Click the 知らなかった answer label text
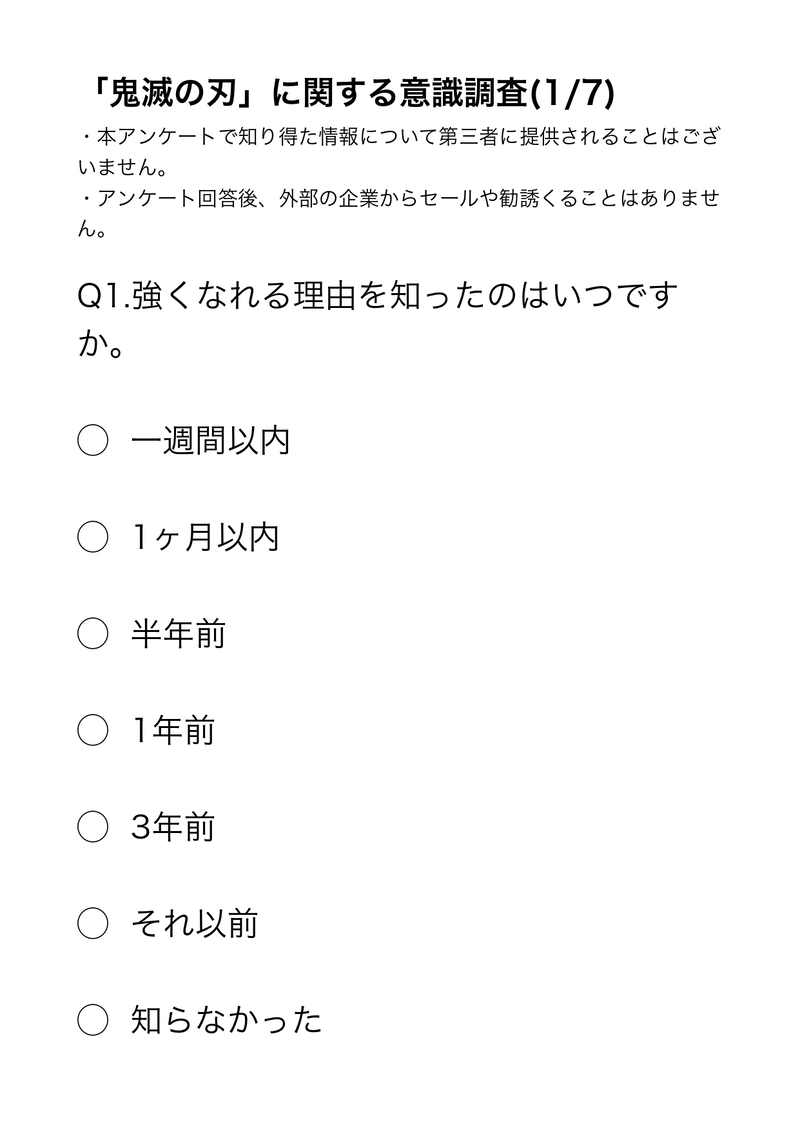The height and width of the screenshot is (1130, 800). click(226, 1020)
